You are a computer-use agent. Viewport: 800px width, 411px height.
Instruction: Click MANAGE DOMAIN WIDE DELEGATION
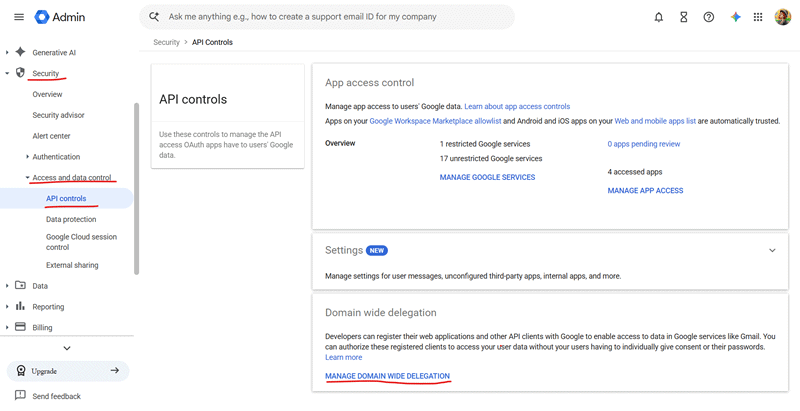click(387, 376)
